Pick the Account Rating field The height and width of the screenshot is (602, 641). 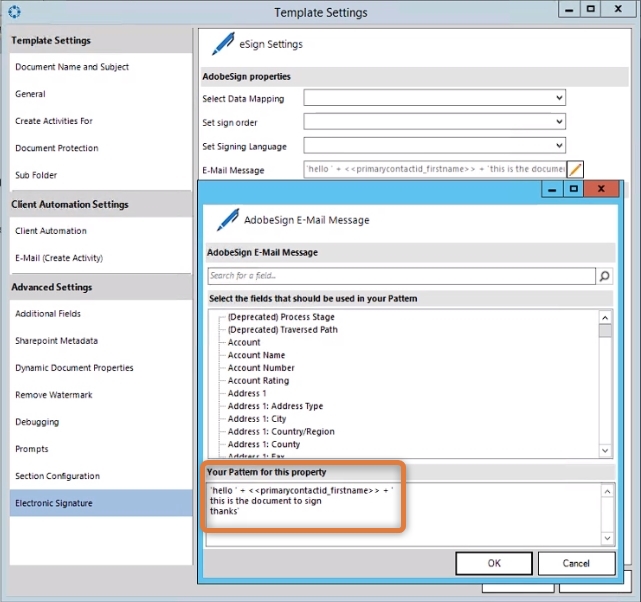(x=258, y=381)
